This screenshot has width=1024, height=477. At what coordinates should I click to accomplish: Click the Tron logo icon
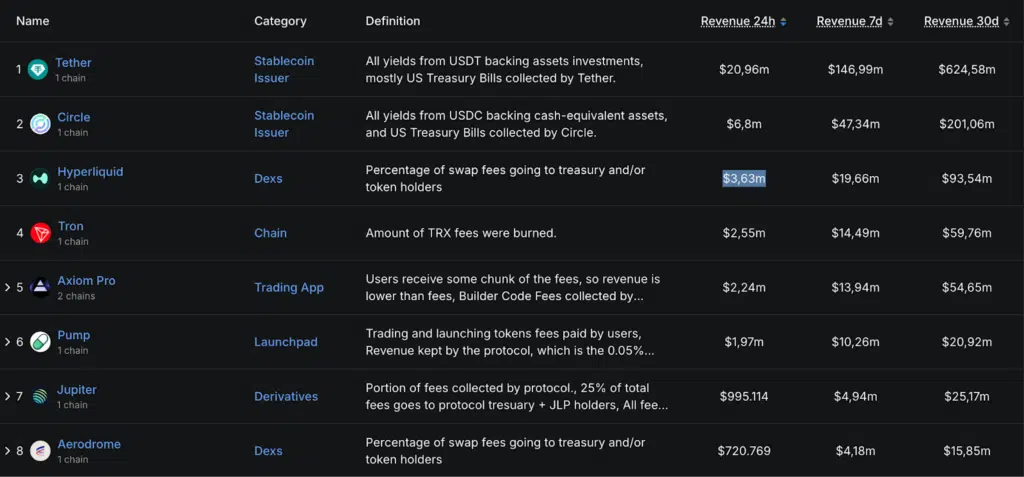(x=40, y=233)
